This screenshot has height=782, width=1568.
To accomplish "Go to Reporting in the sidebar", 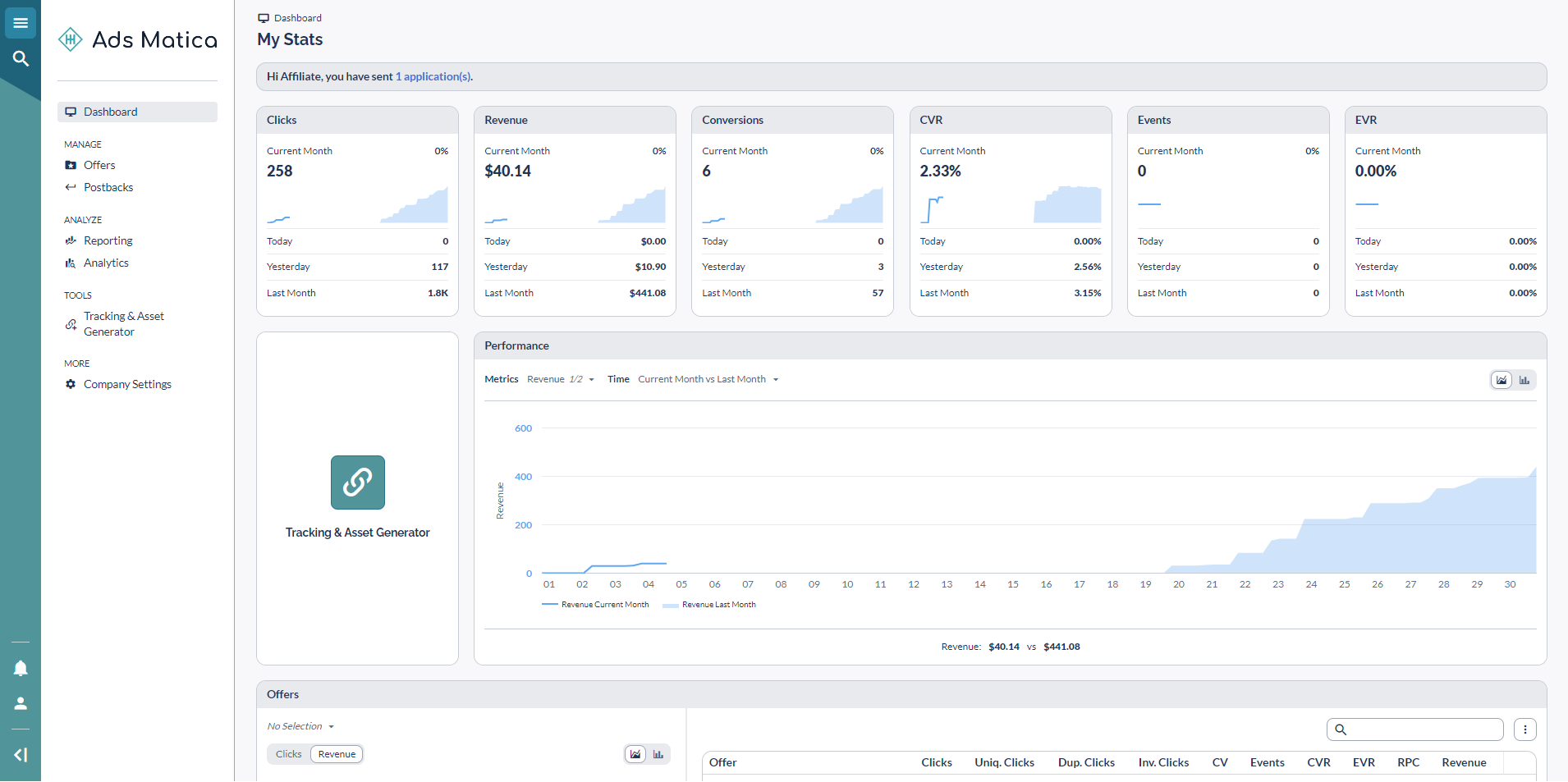I will 108,240.
